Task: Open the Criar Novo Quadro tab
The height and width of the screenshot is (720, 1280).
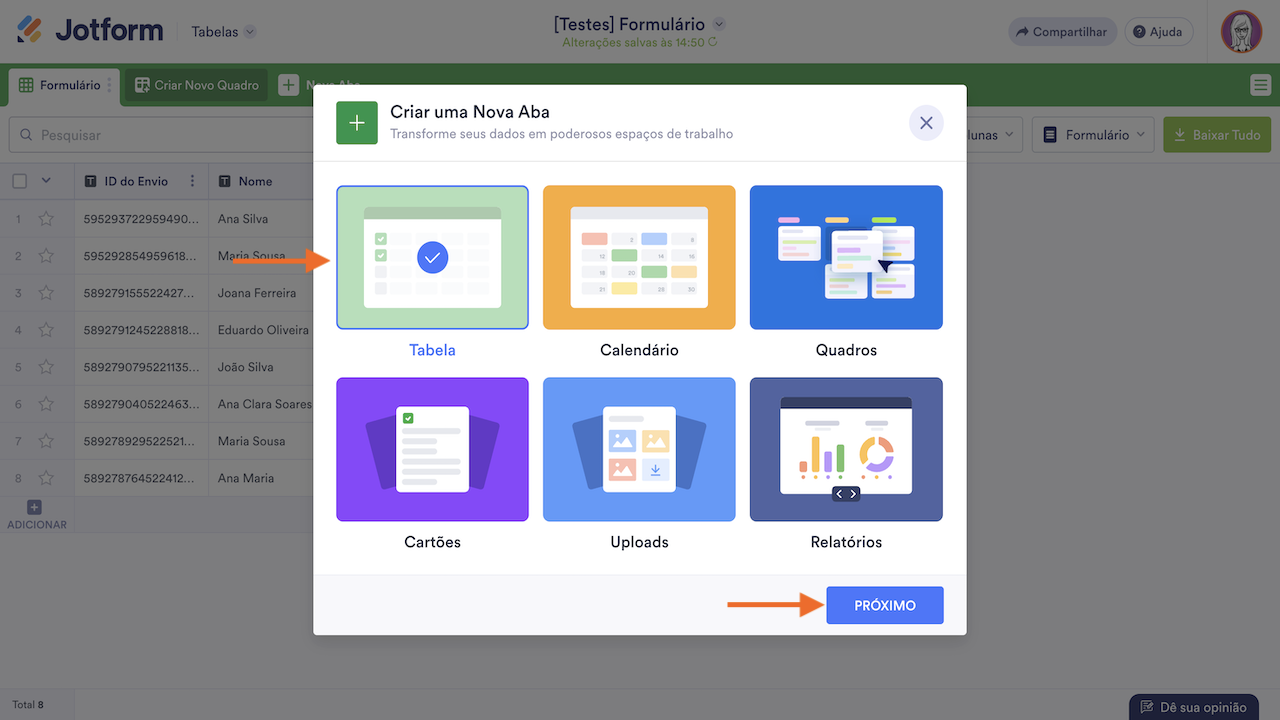Action: pyautogui.click(x=197, y=85)
